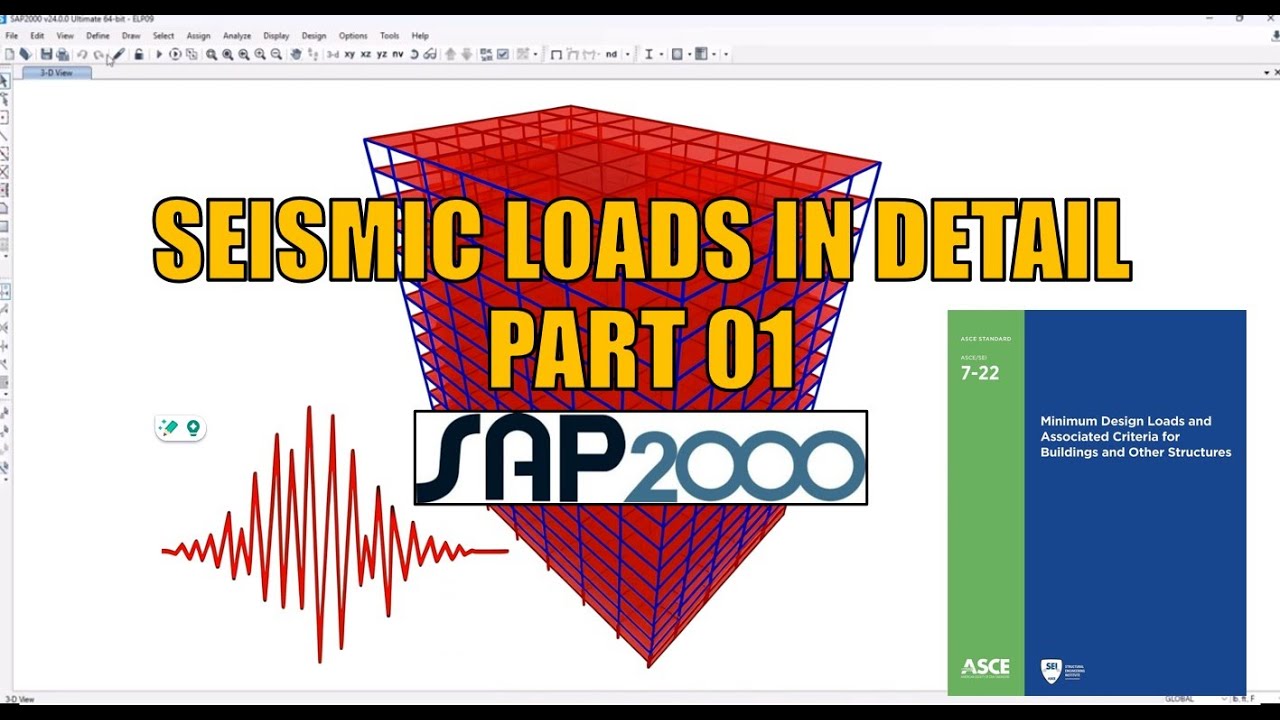The width and height of the screenshot is (1280, 720).
Task: Set default 3-d view
Action: pyautogui.click(x=332, y=54)
